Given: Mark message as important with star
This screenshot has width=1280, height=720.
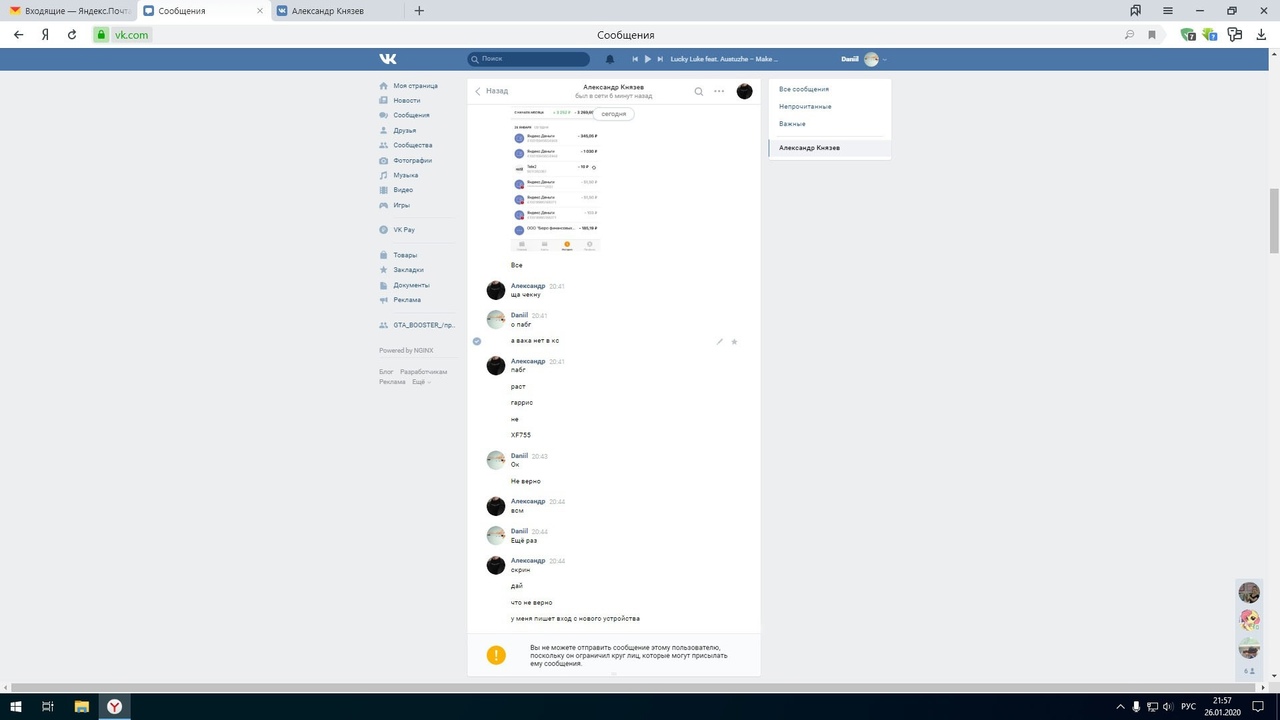Looking at the screenshot, I should coord(734,342).
